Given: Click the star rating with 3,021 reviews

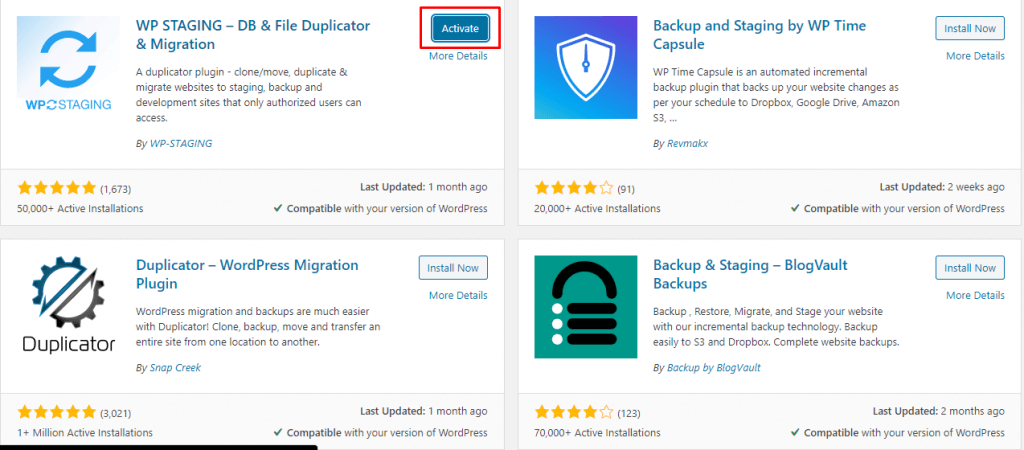Looking at the screenshot, I should [57, 413].
